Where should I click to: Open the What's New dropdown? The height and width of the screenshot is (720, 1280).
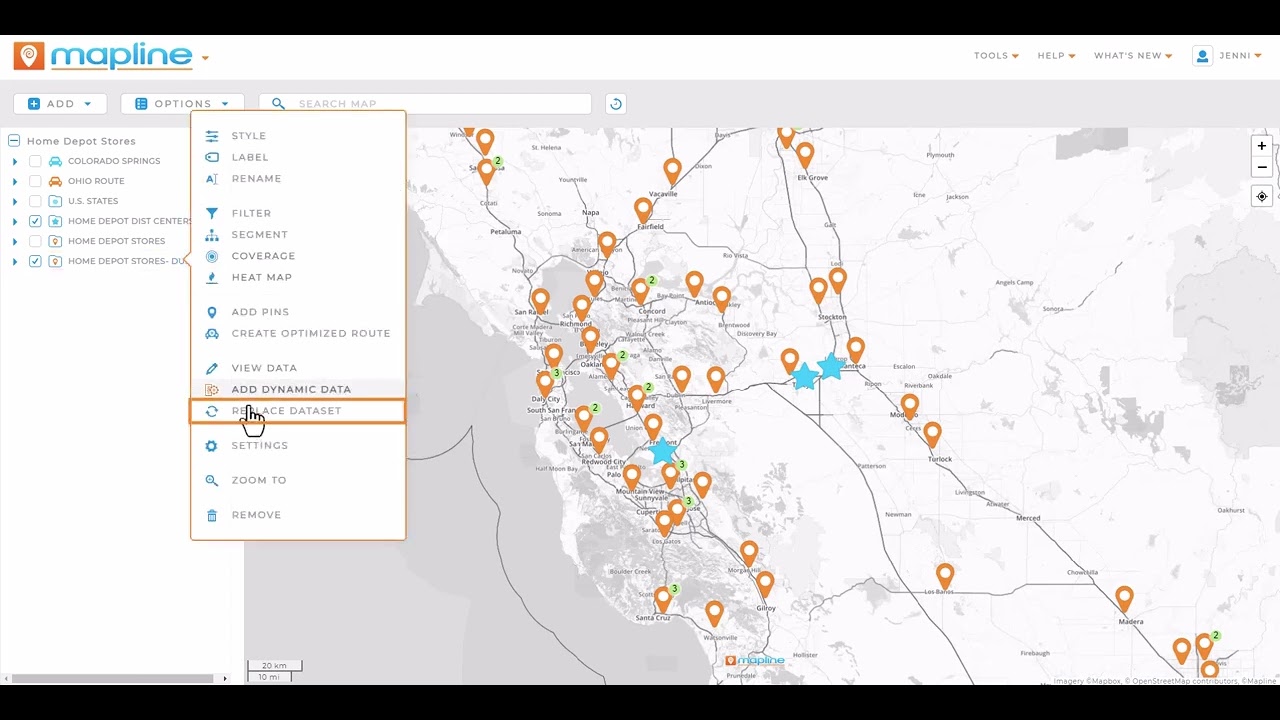pos(1133,56)
